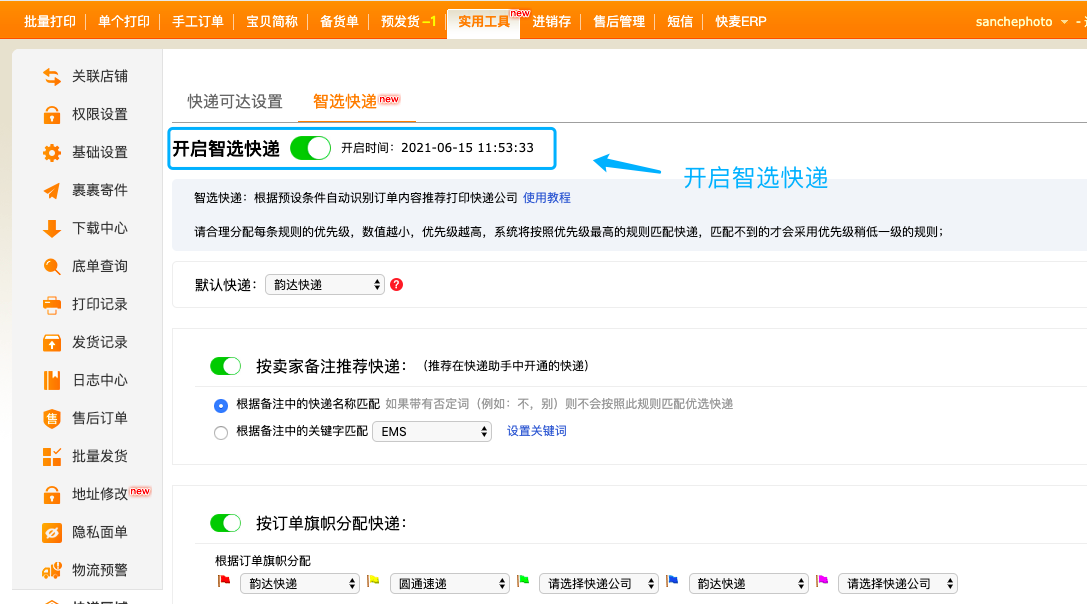Click the red question mark help icon
This screenshot has width=1087, height=604.
[397, 284]
